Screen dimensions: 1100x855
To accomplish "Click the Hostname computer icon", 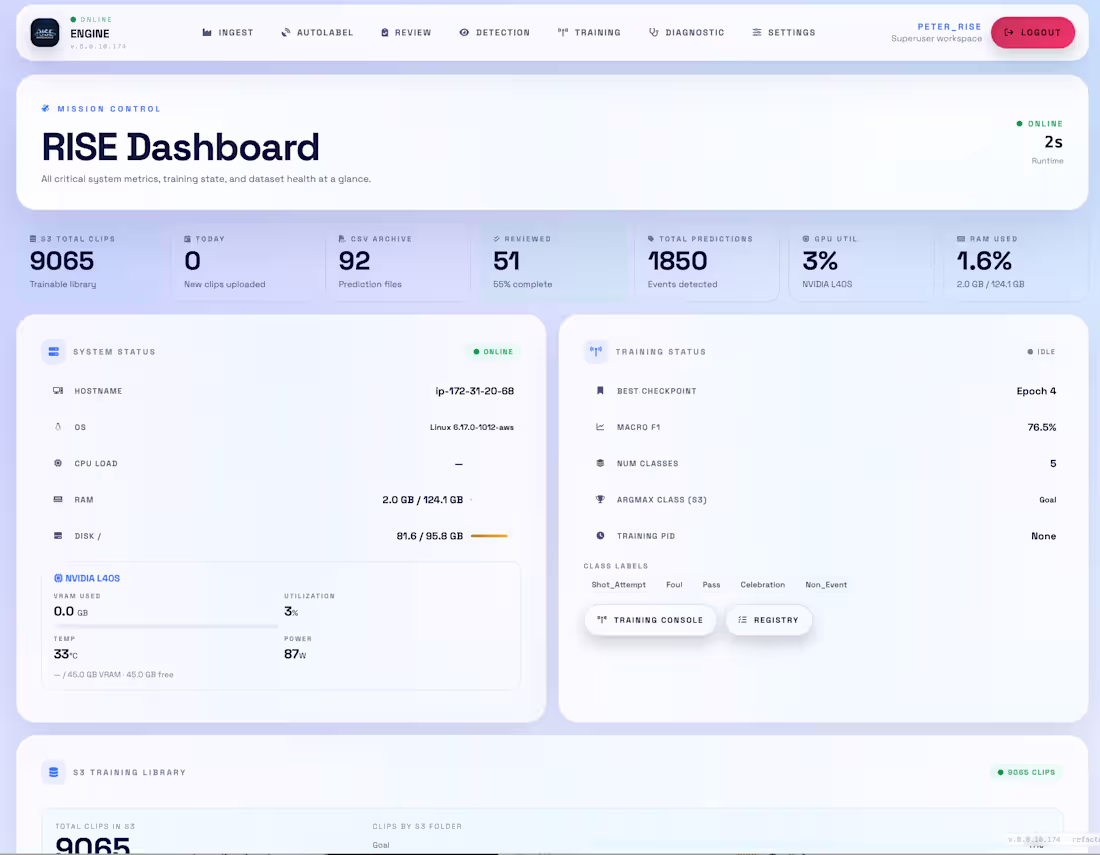I will (58, 391).
